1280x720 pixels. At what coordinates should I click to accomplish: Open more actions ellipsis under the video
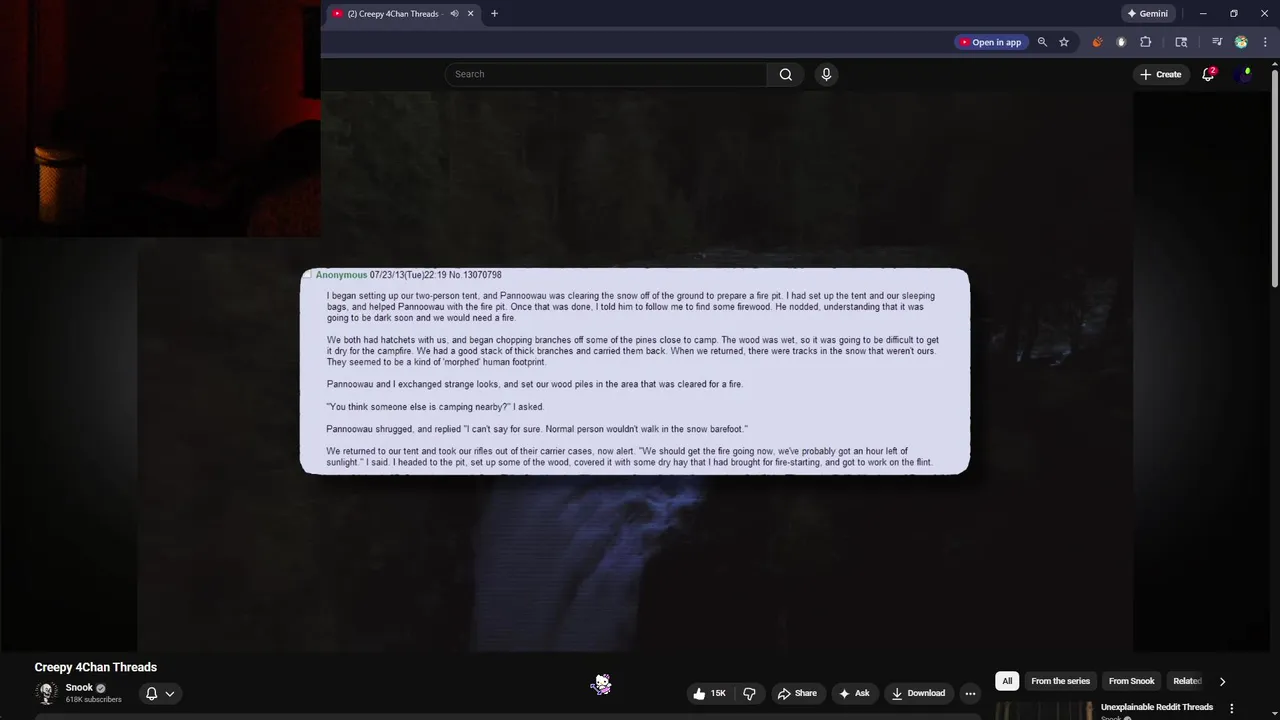(970, 693)
